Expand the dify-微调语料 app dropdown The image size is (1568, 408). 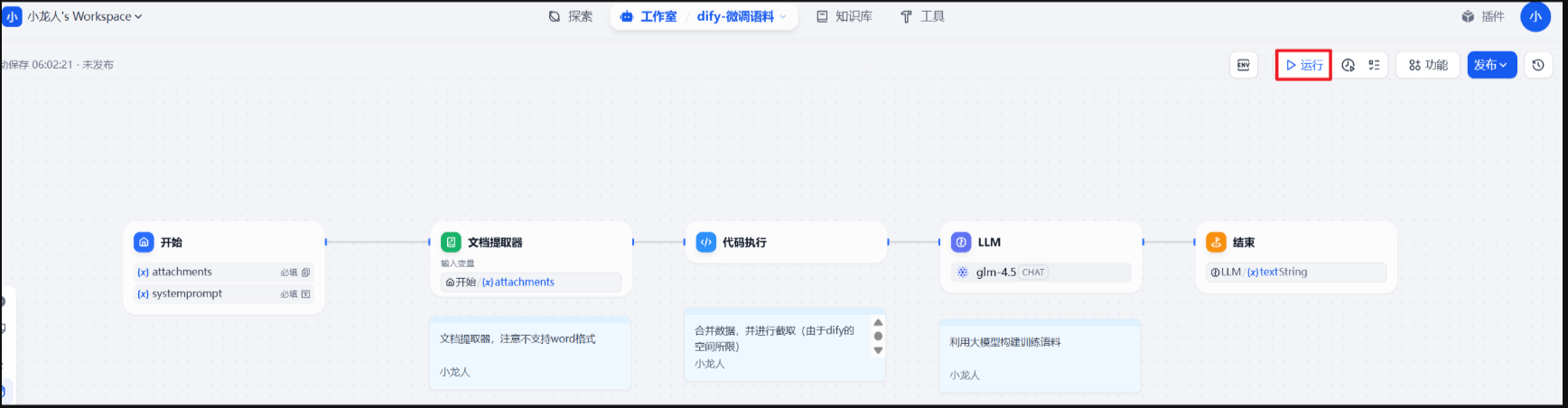click(742, 16)
